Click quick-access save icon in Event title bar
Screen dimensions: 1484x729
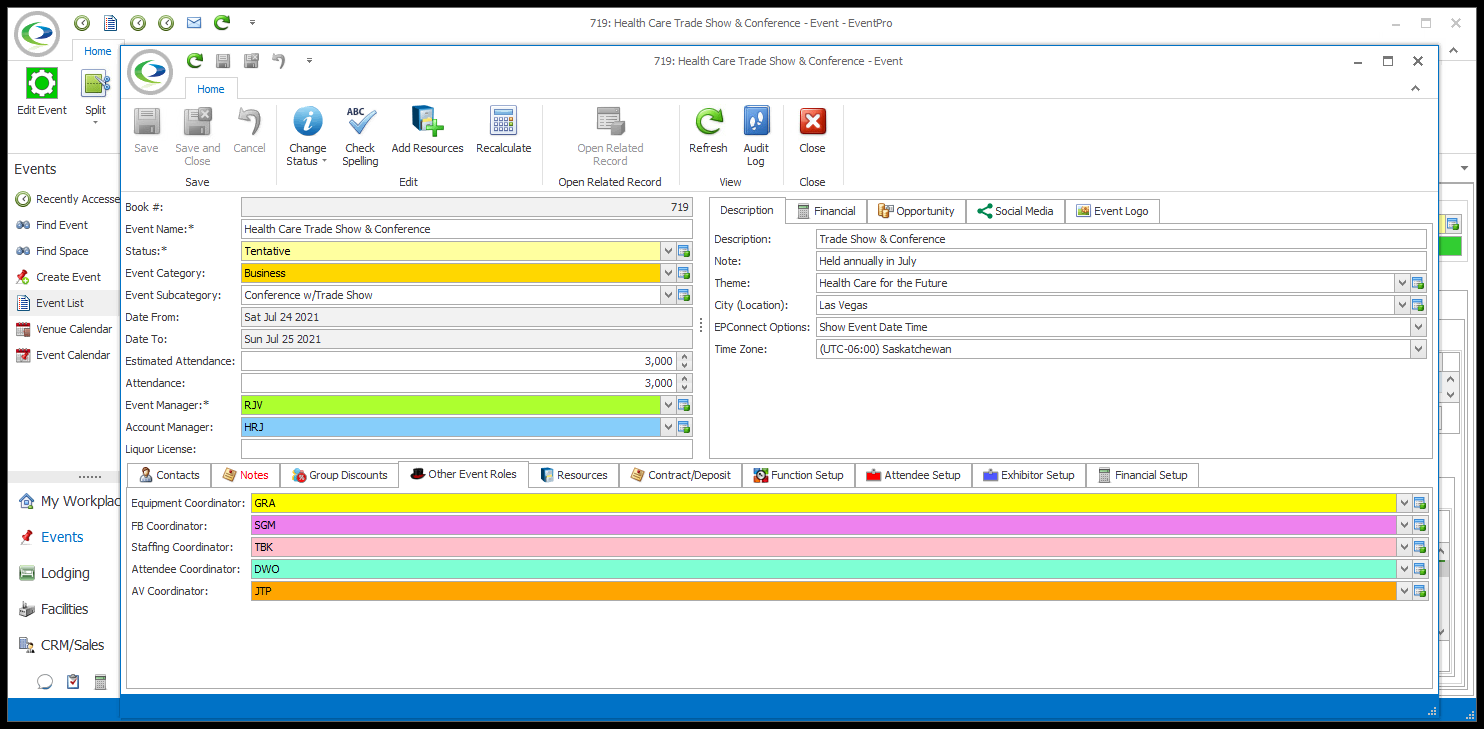click(223, 61)
